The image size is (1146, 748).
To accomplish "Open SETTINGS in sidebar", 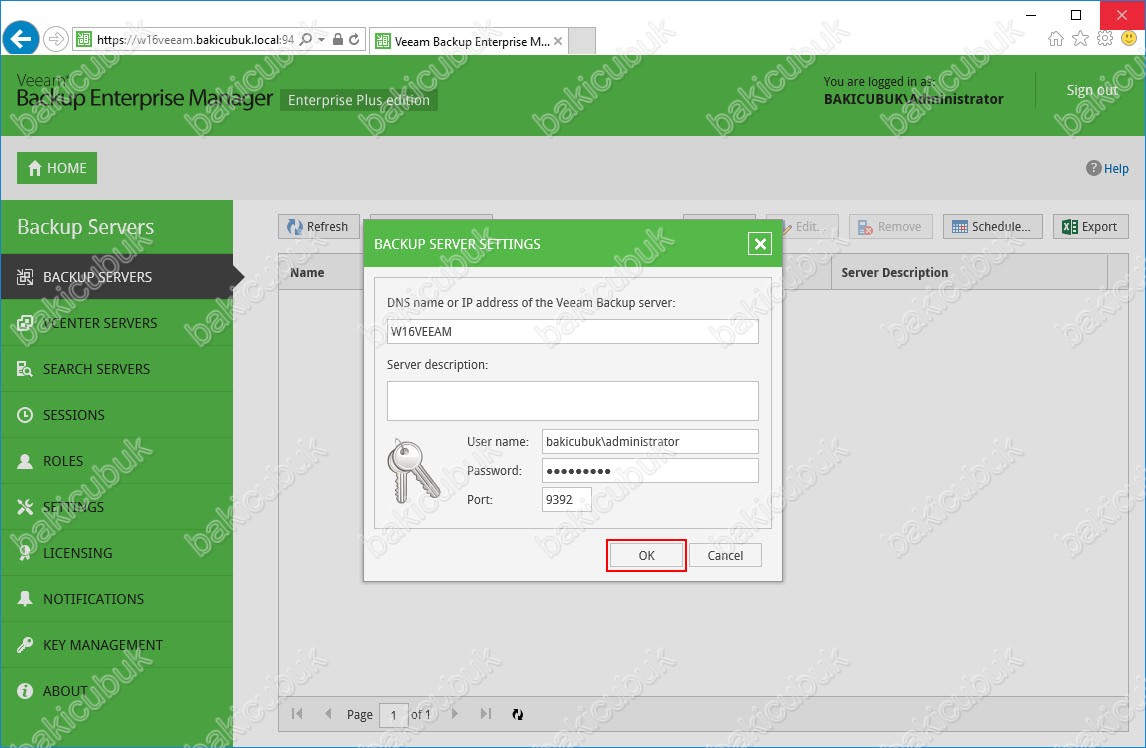I will [117, 507].
